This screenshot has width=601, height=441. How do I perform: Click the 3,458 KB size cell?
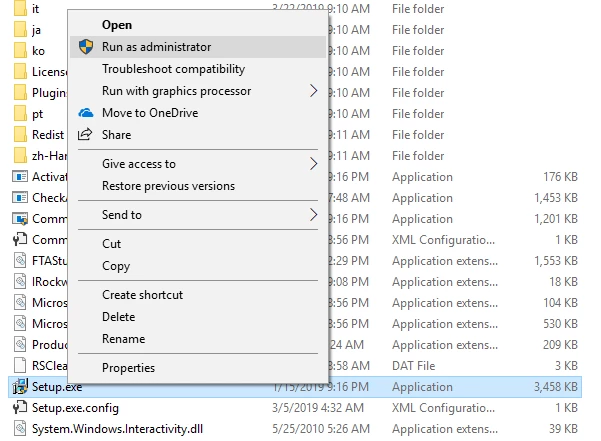coord(556,387)
